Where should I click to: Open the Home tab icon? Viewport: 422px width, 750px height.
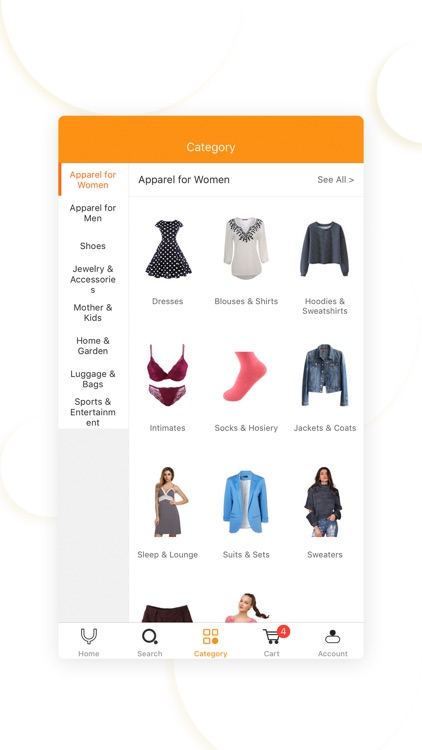pos(89,637)
